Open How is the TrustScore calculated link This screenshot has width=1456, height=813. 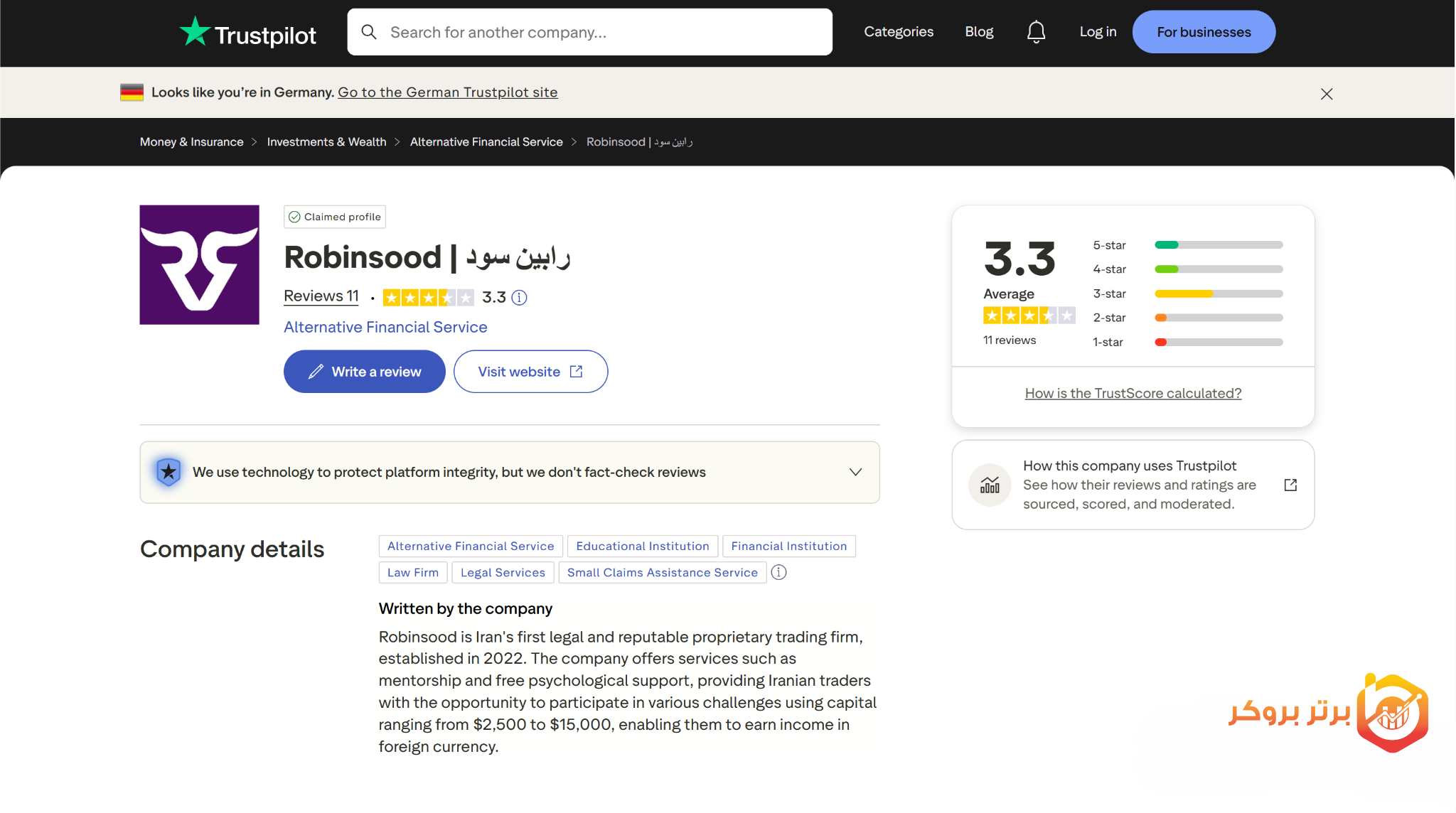click(x=1133, y=394)
